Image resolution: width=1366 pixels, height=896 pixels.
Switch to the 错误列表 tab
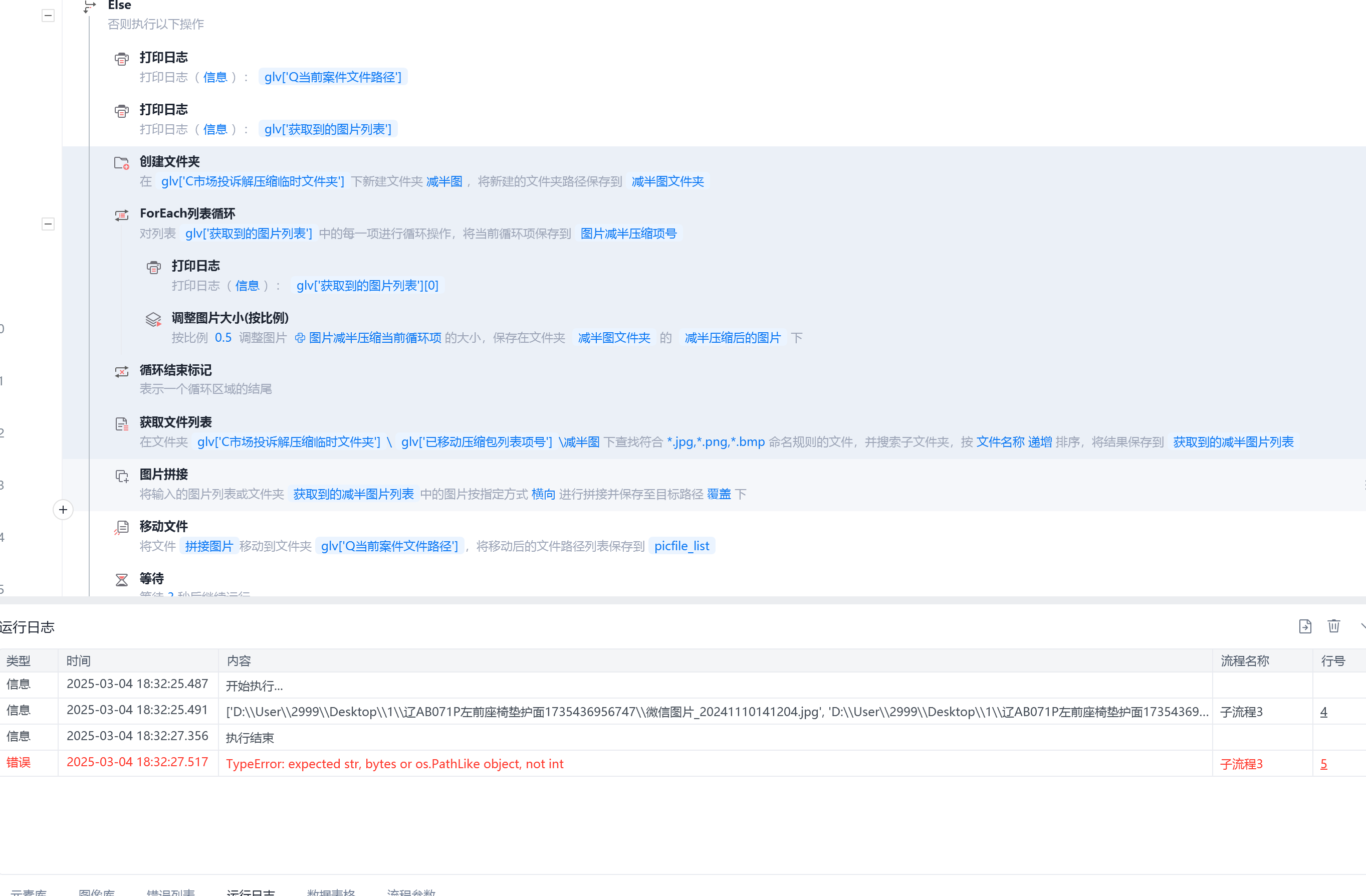[x=170, y=892]
